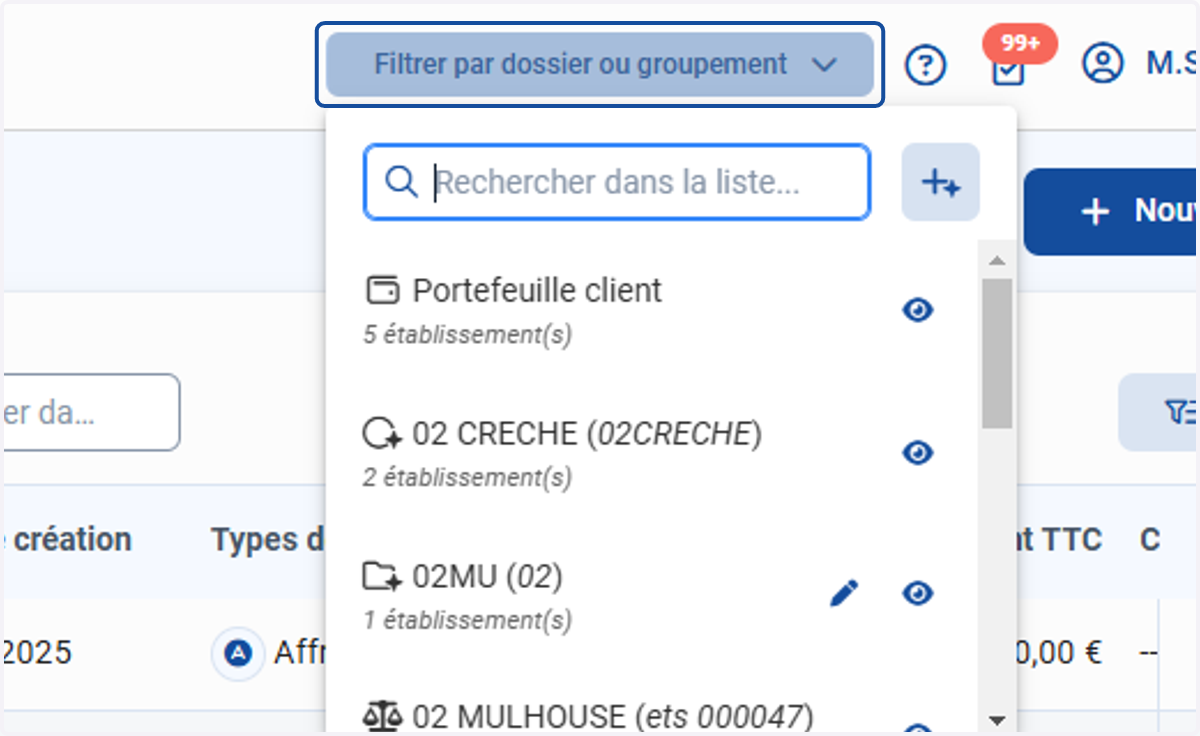Viewport: 1200px width, 736px height.
Task: Click the 'M.S' user name text
Action: click(x=1173, y=64)
